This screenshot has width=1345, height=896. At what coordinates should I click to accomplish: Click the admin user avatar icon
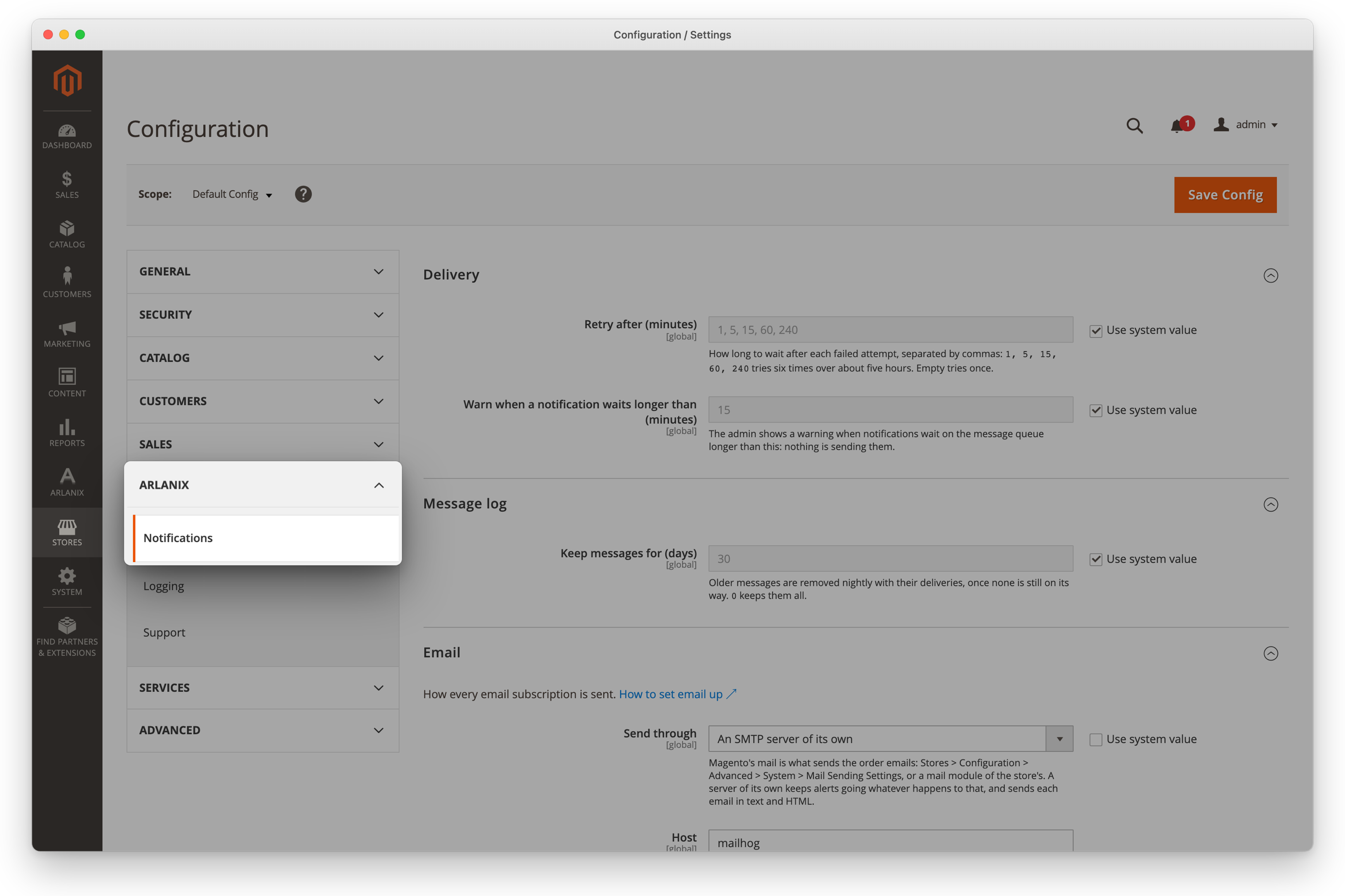(x=1221, y=124)
